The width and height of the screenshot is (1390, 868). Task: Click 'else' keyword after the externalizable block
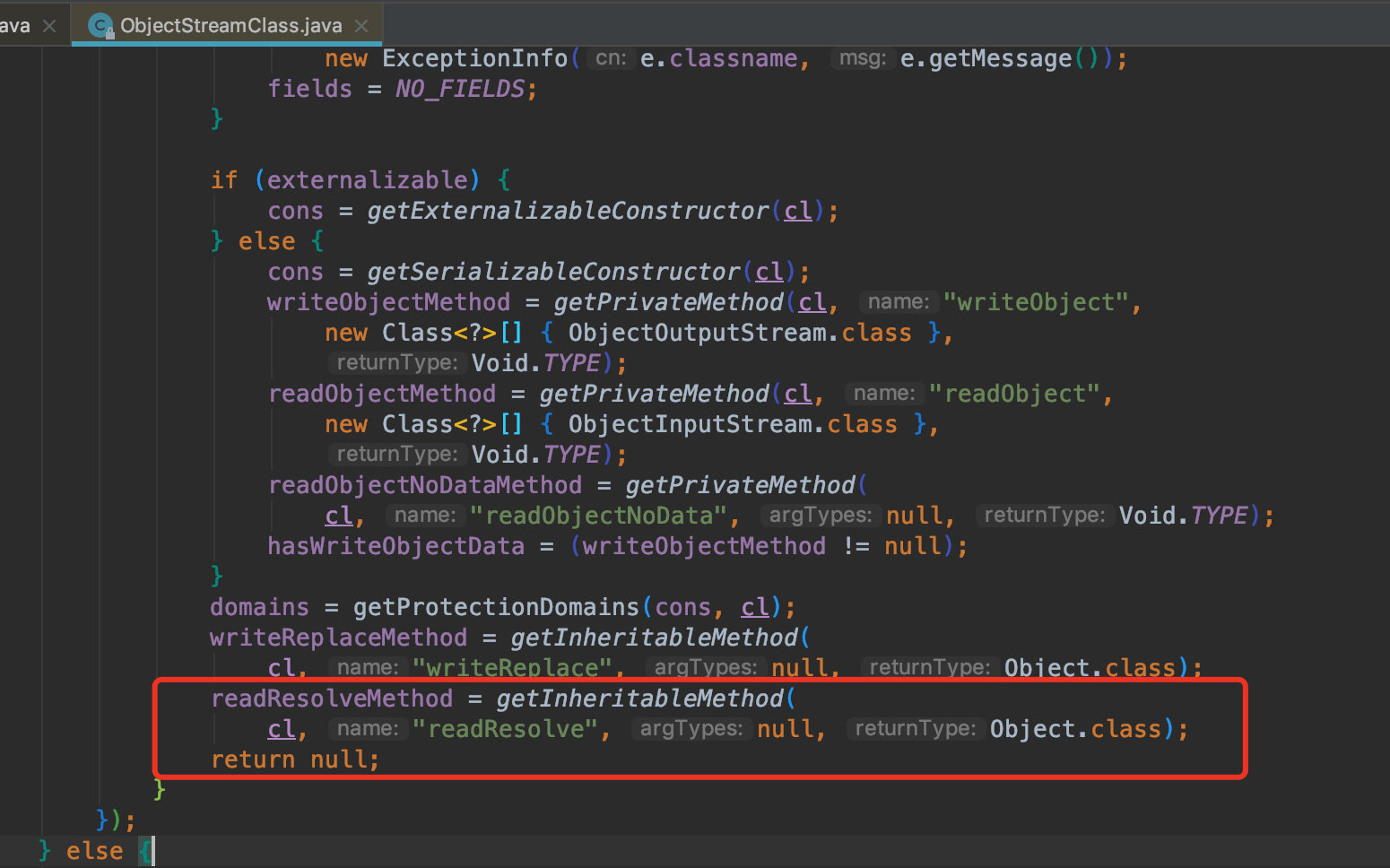click(x=266, y=241)
